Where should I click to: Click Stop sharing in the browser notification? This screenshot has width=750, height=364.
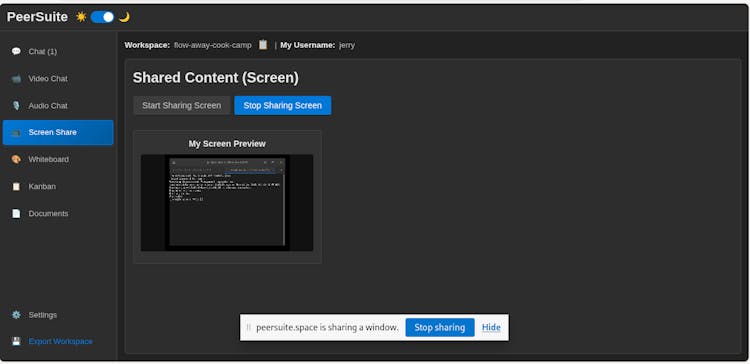(440, 328)
